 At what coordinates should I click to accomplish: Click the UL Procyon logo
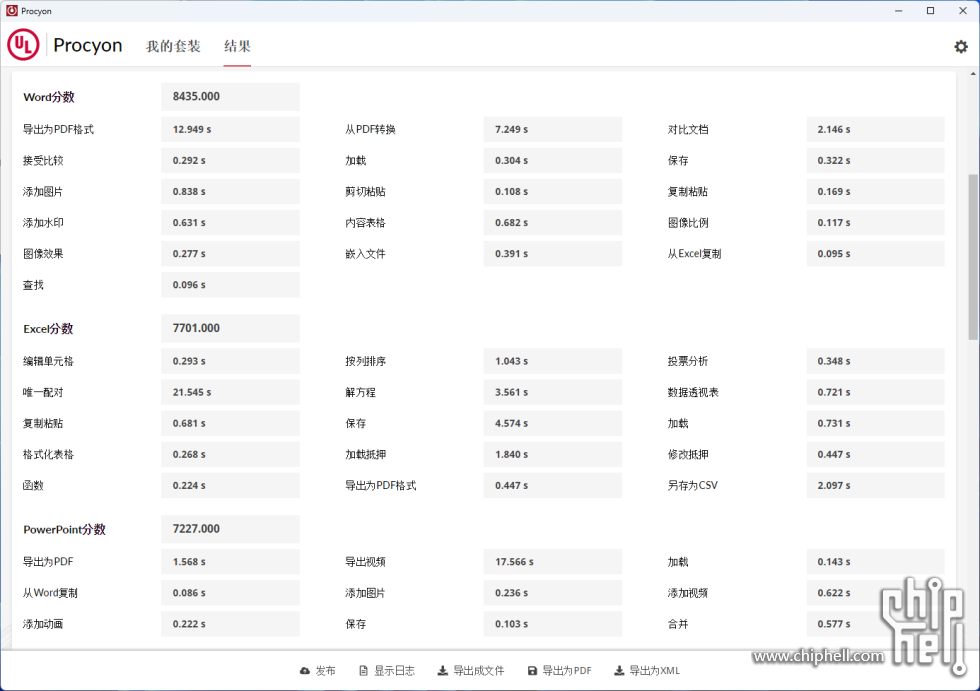[x=23, y=45]
